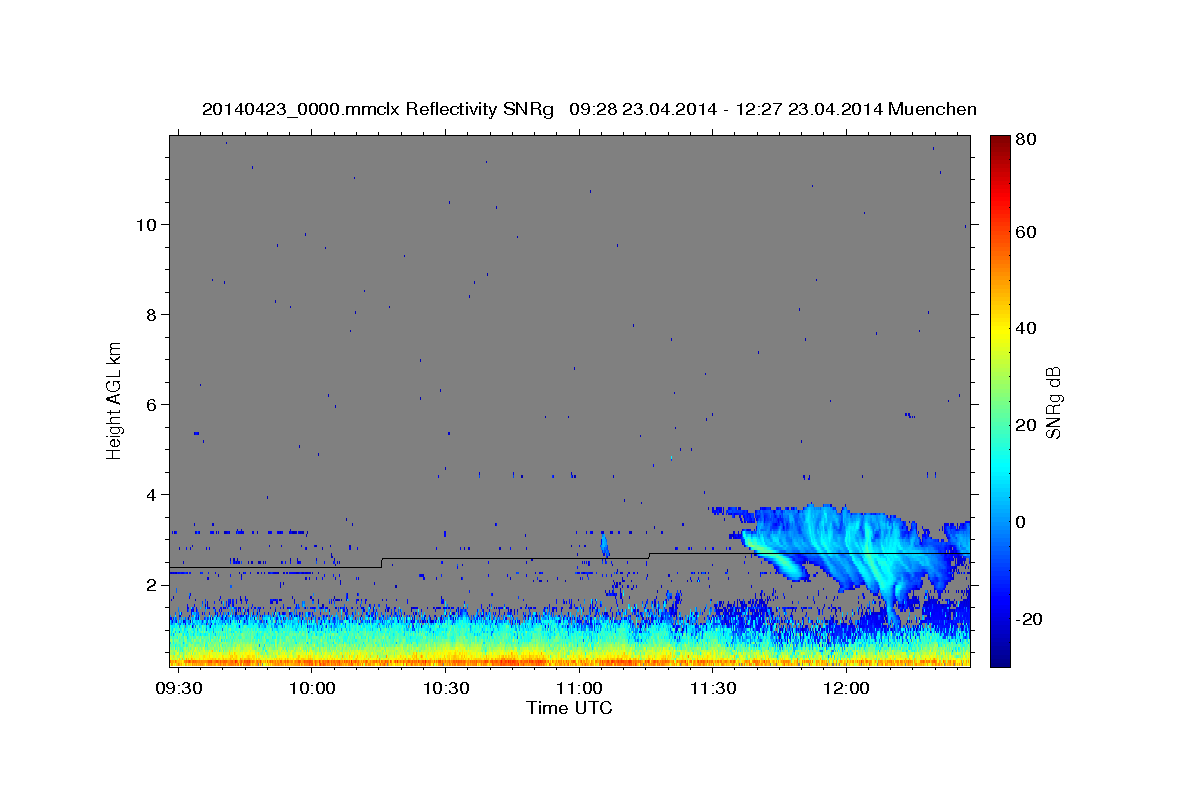Click the colorbar value 40
Image resolution: width=1200 pixels, height=800 pixels.
(x=1025, y=328)
